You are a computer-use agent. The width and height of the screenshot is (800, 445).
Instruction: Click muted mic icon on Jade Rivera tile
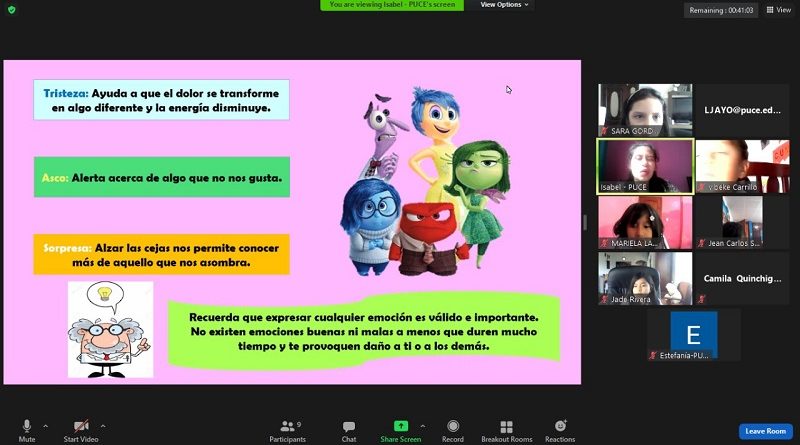tap(605, 300)
